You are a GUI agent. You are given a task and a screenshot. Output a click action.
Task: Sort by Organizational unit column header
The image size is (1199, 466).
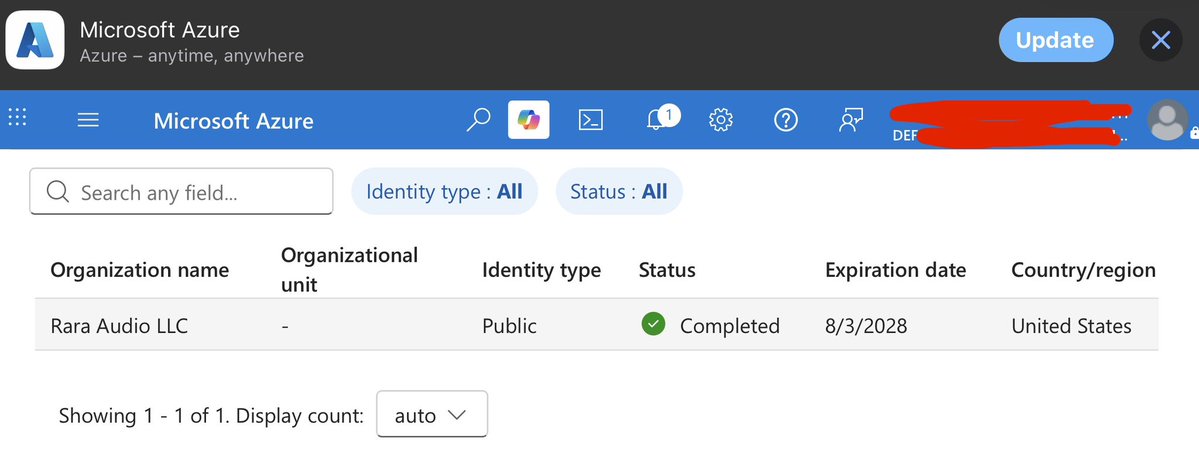349,270
